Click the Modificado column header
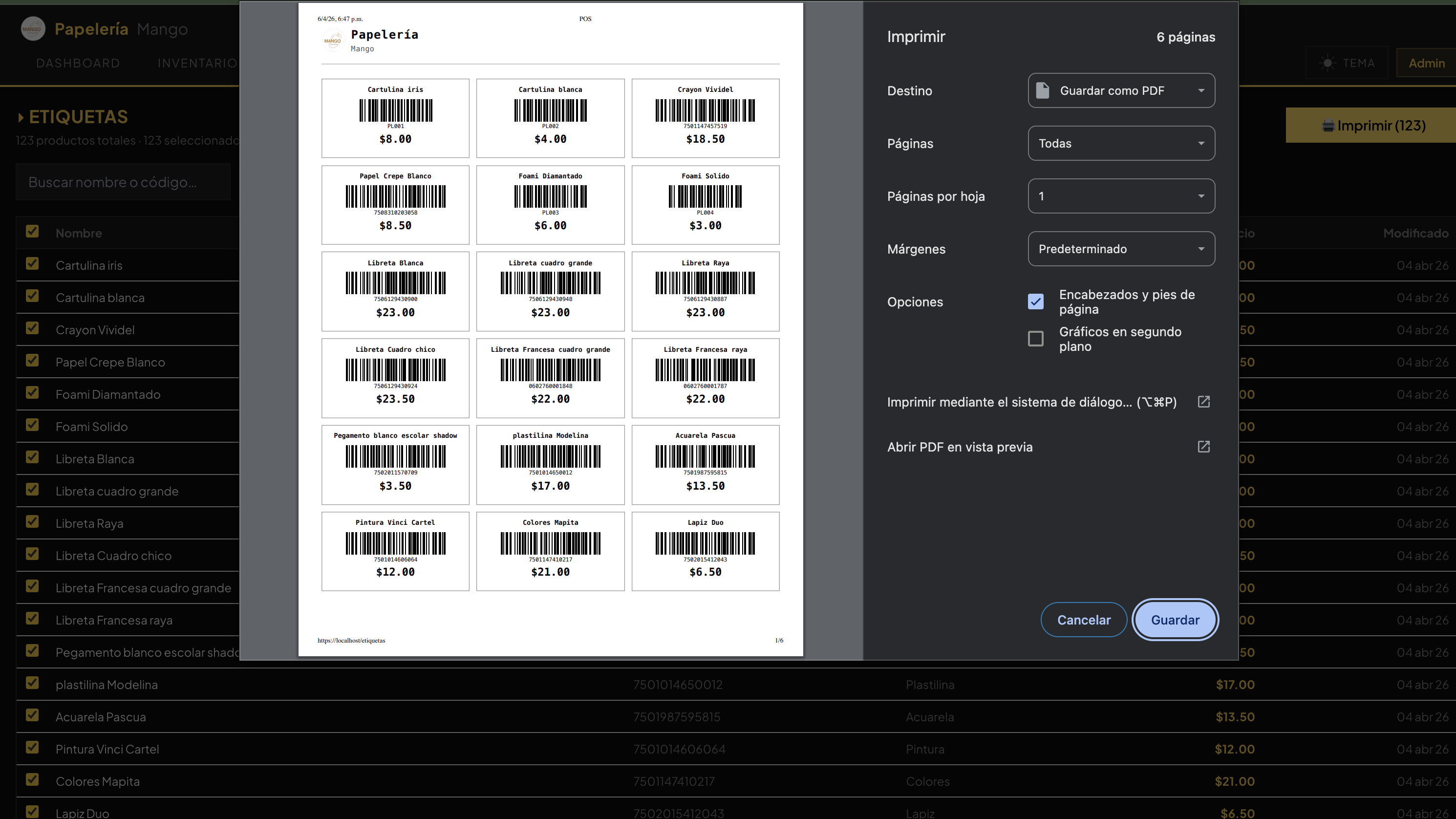 coord(1415,234)
